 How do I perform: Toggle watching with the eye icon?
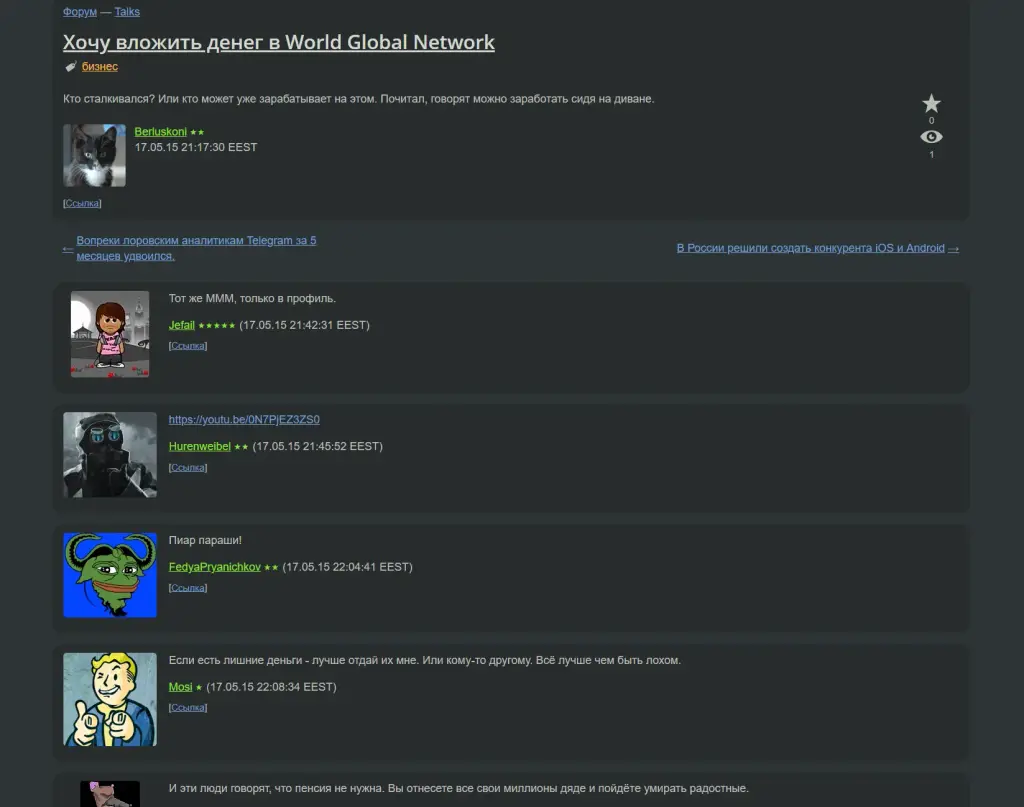(931, 136)
